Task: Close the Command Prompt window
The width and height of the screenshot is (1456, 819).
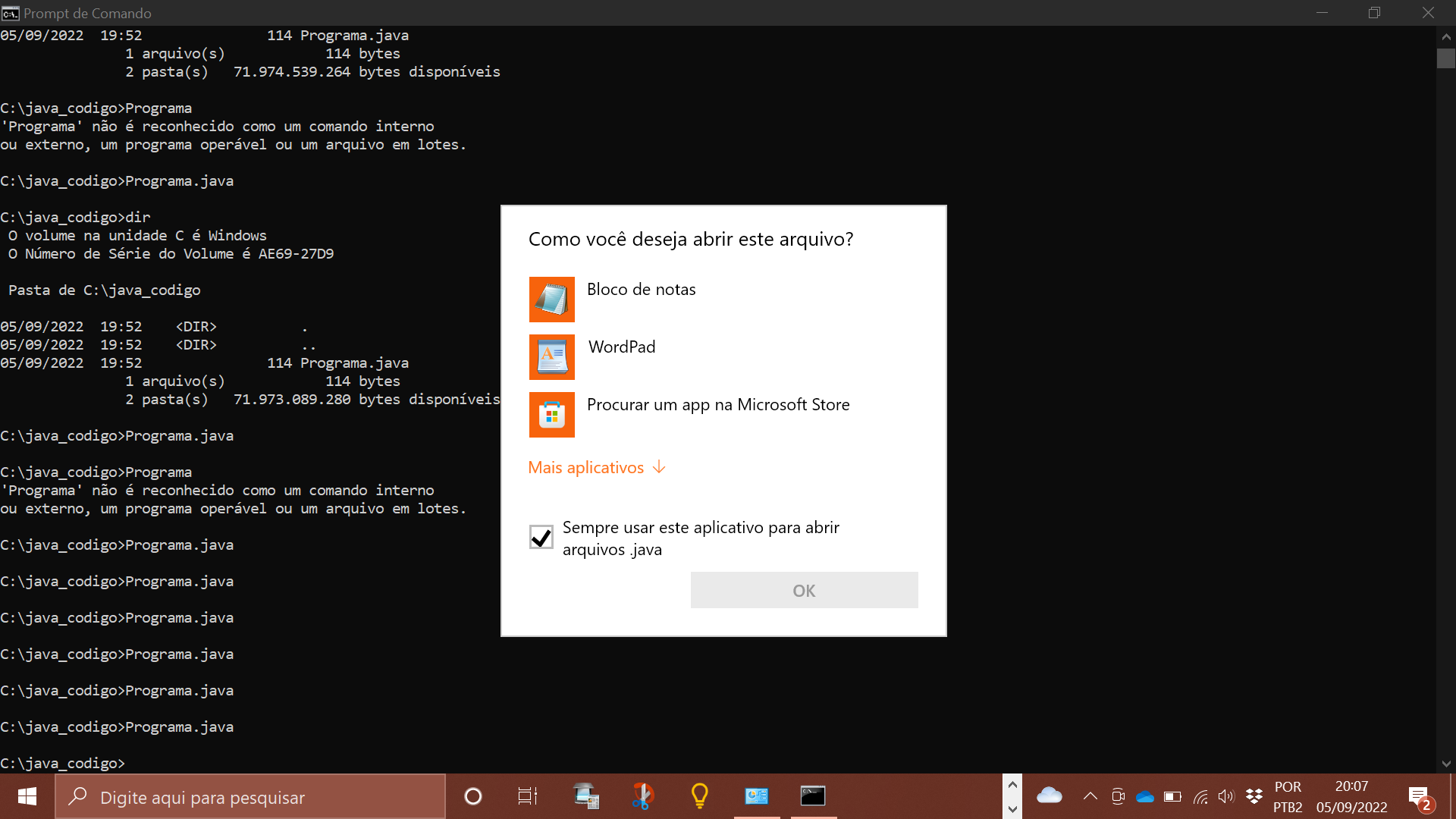Action: click(1428, 13)
